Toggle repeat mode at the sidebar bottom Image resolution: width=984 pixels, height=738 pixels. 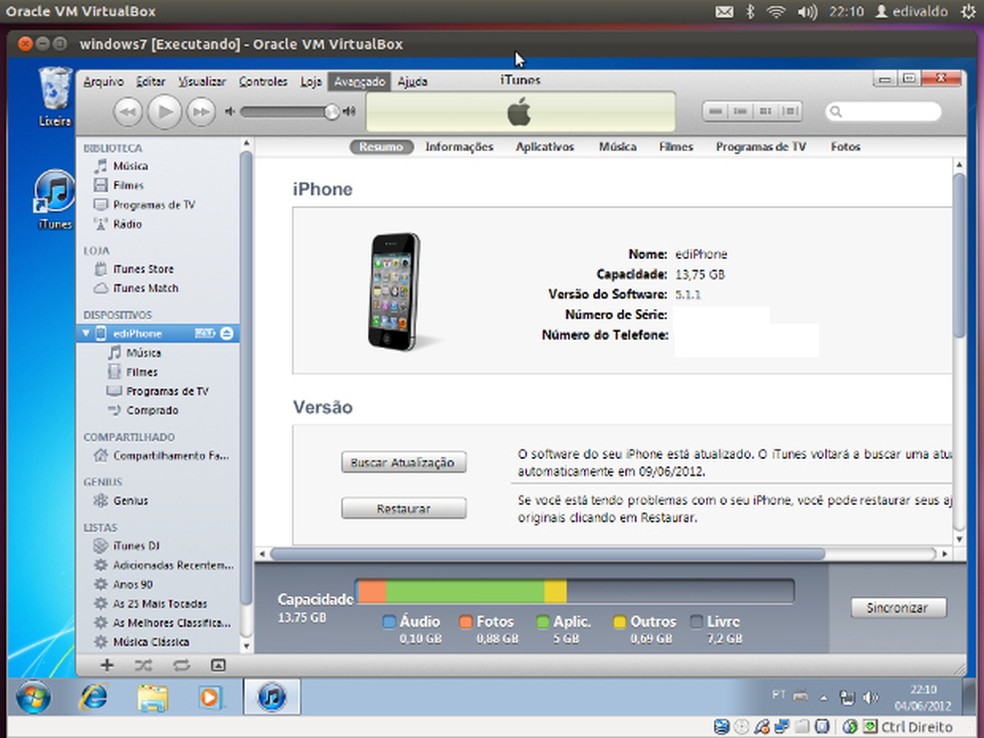pos(181,665)
